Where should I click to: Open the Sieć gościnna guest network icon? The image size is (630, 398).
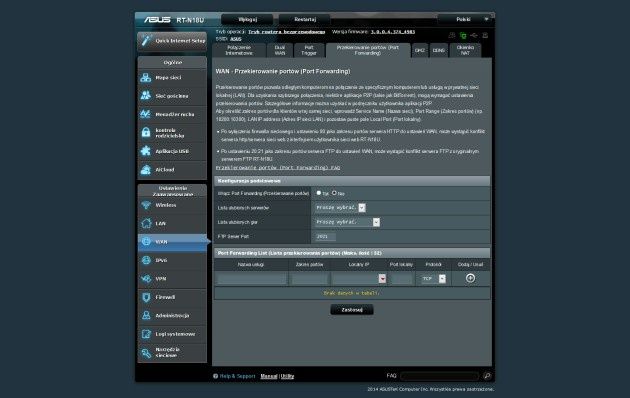pyautogui.click(x=145, y=96)
